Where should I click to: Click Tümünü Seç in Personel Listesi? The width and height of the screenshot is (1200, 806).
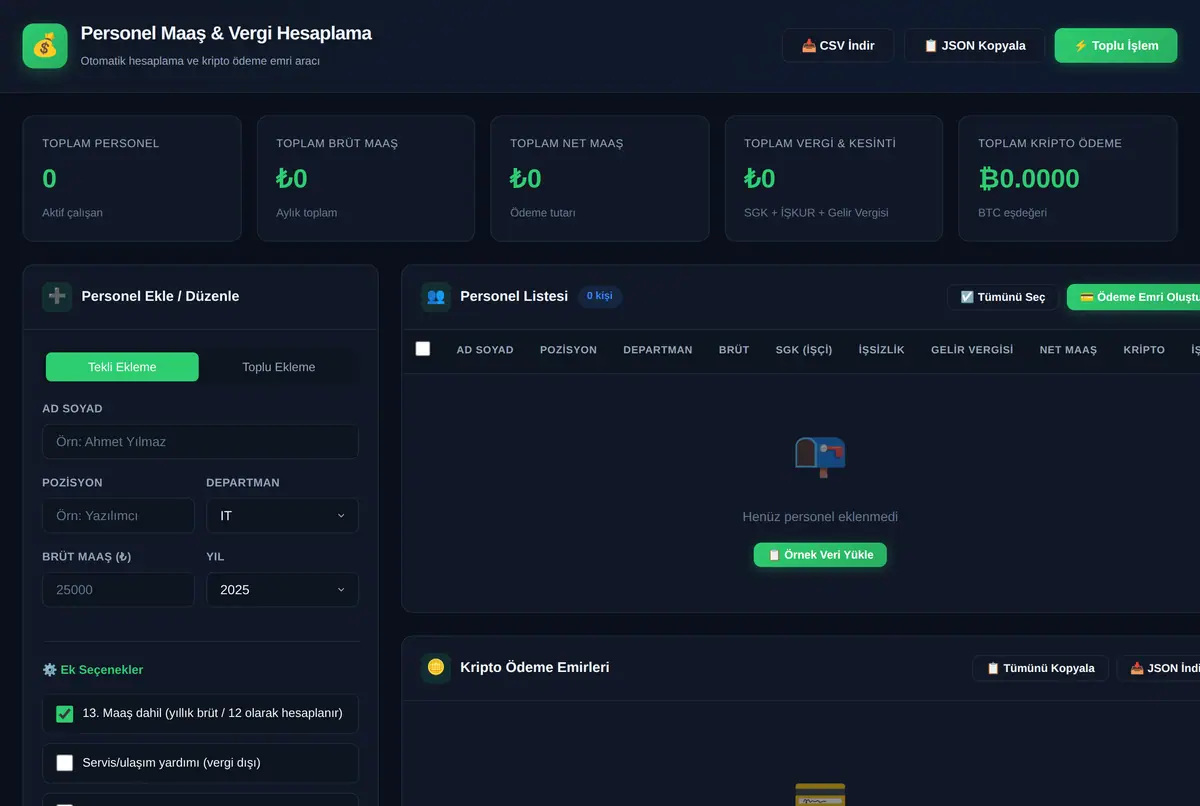[1003, 297]
